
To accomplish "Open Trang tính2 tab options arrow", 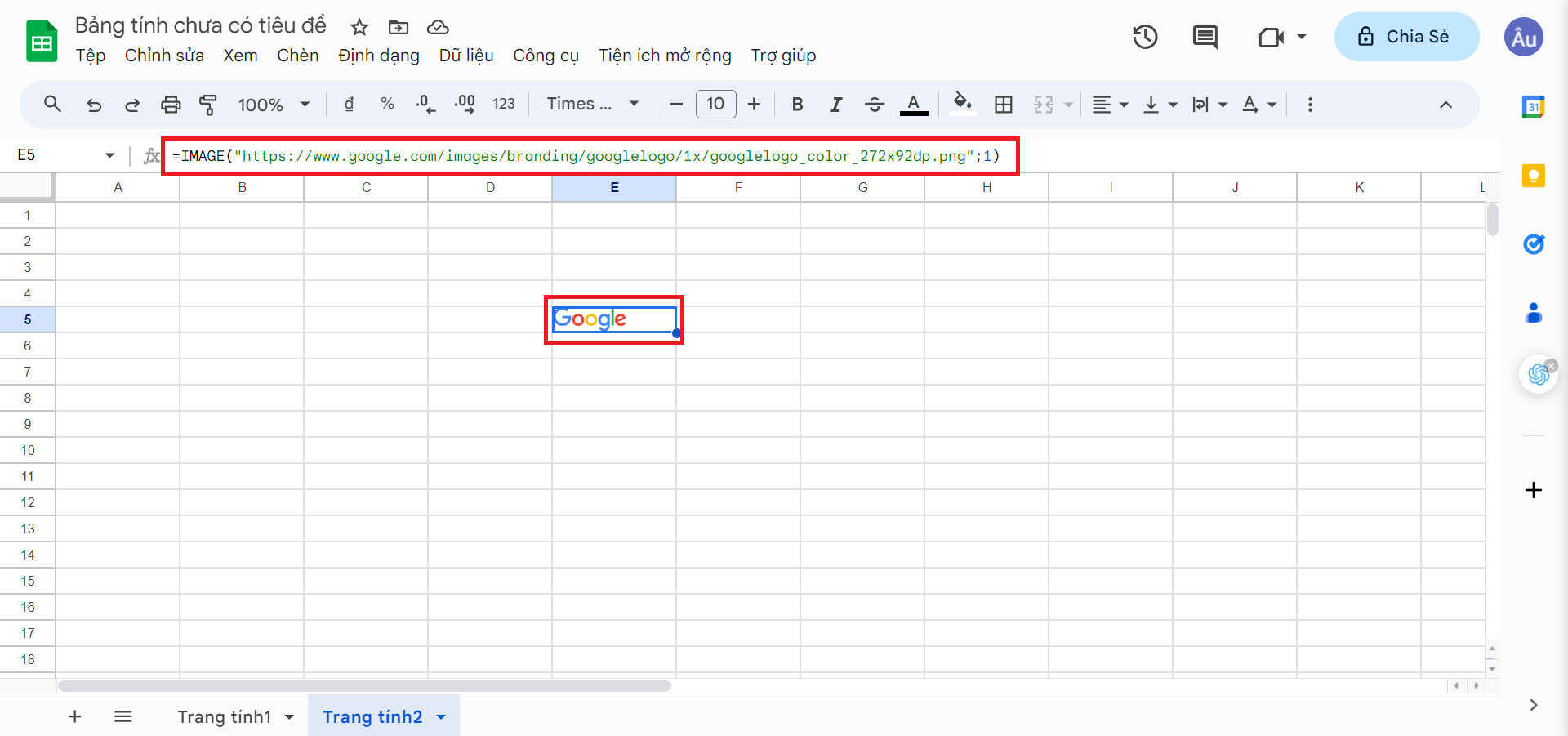I will [442, 717].
